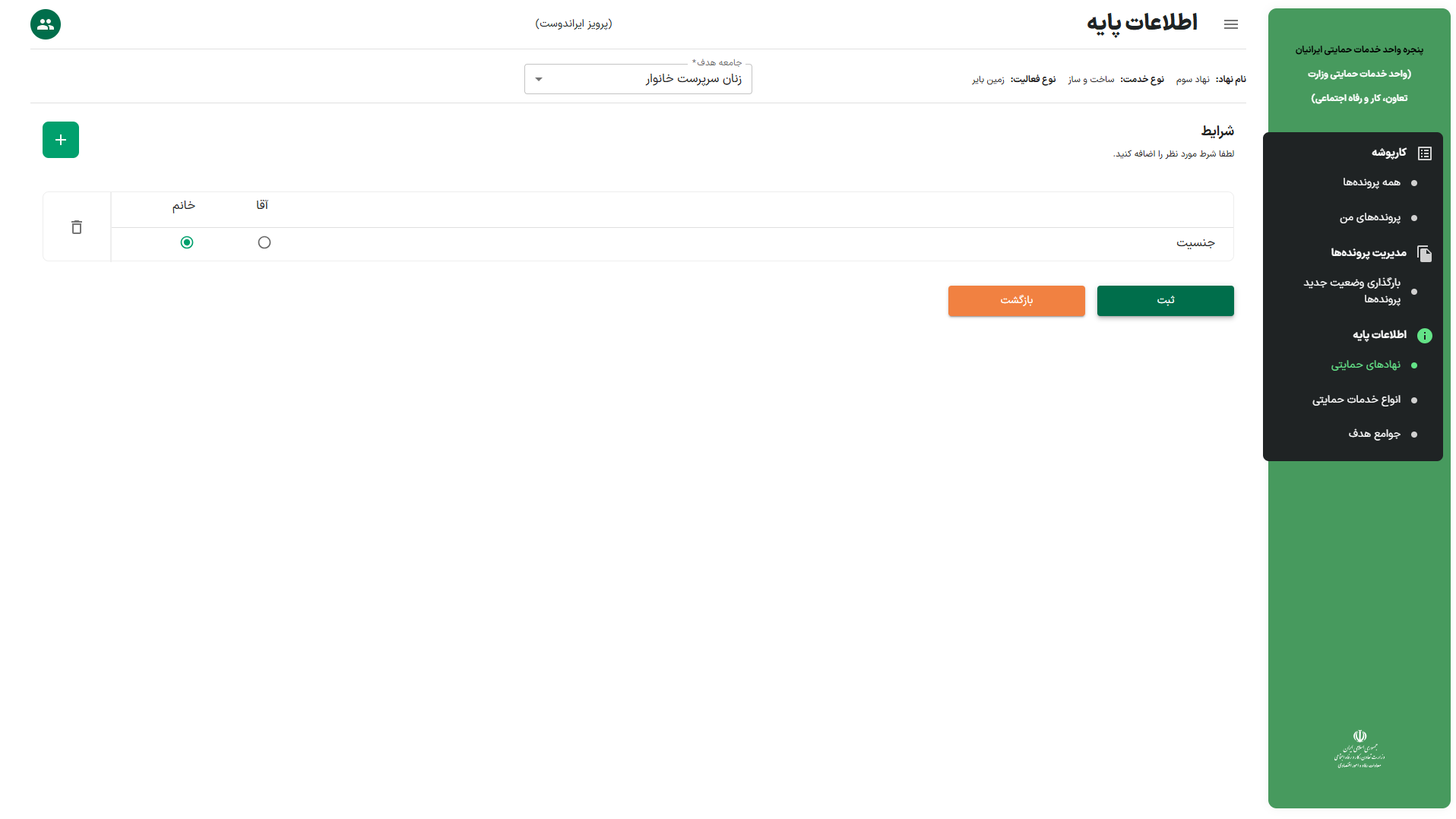Image resolution: width=1456 pixels, height=819 pixels.
Task: Click the green ثبت submit button
Action: 1165,301
